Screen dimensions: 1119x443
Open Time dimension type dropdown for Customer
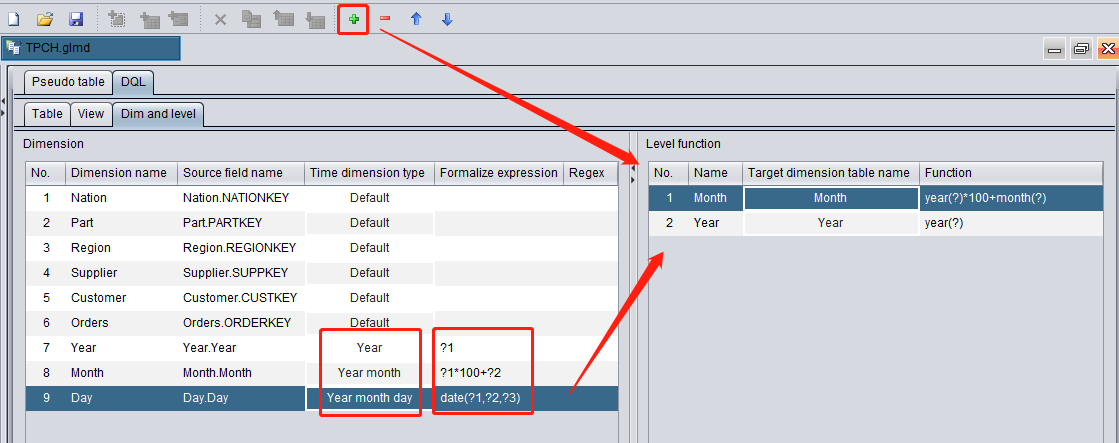tap(370, 297)
